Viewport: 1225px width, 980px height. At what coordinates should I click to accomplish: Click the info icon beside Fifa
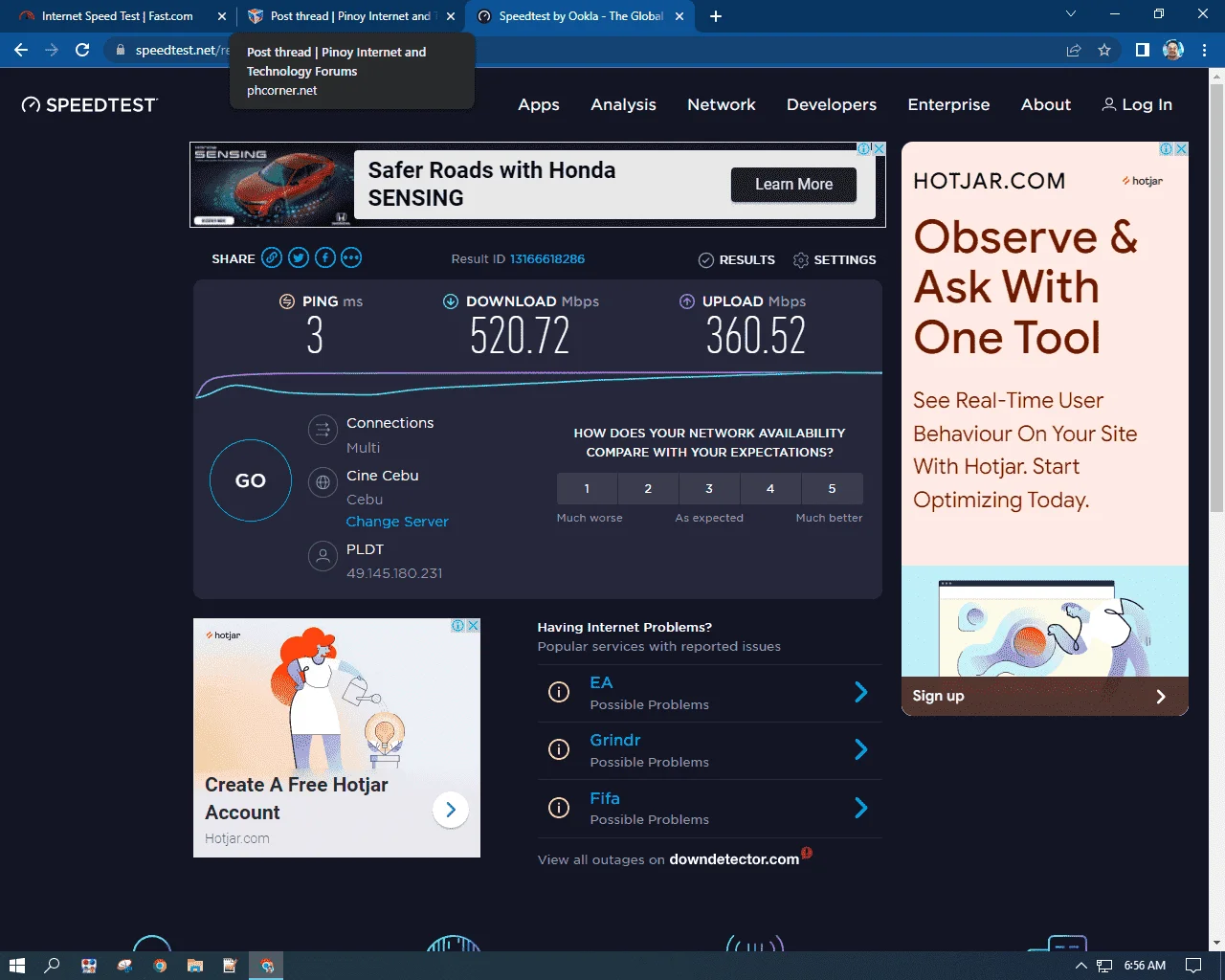coord(559,808)
